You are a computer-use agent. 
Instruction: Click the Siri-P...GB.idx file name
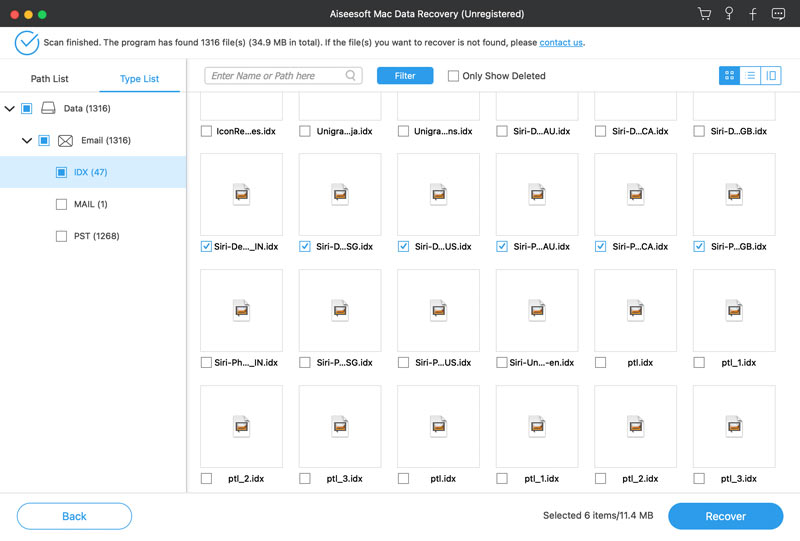[x=739, y=247]
